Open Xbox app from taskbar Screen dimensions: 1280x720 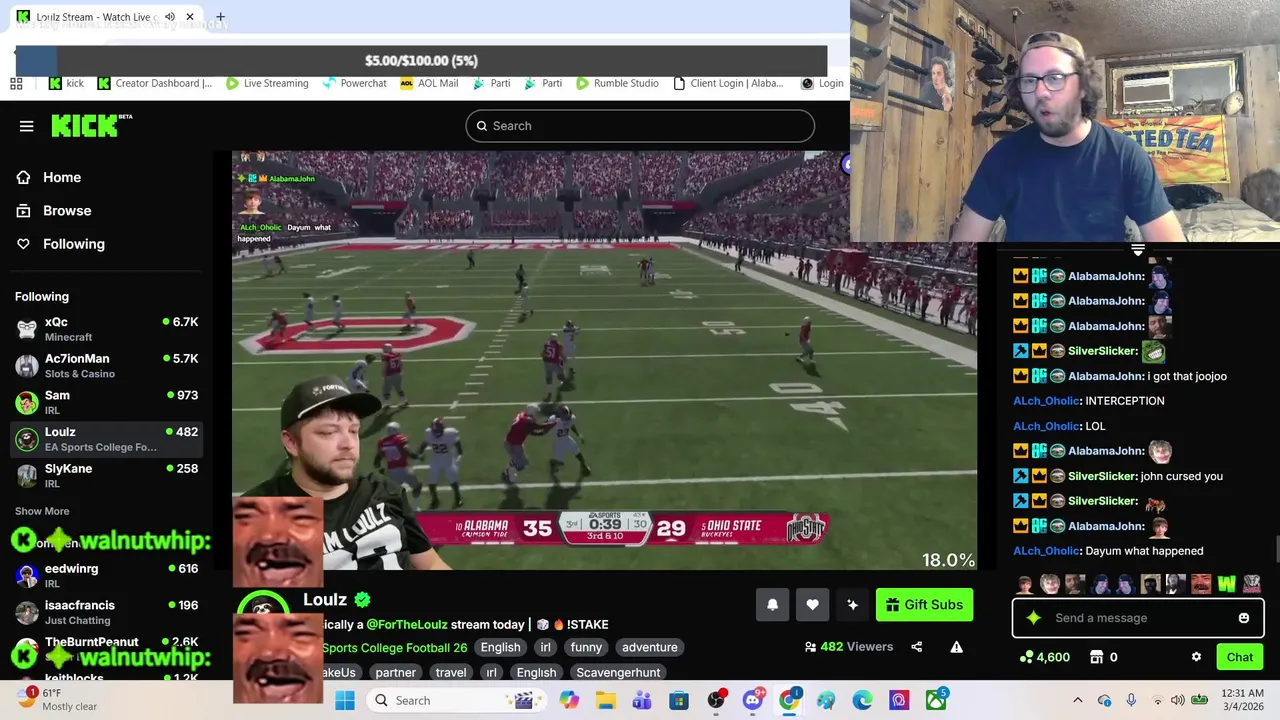pos(935,700)
